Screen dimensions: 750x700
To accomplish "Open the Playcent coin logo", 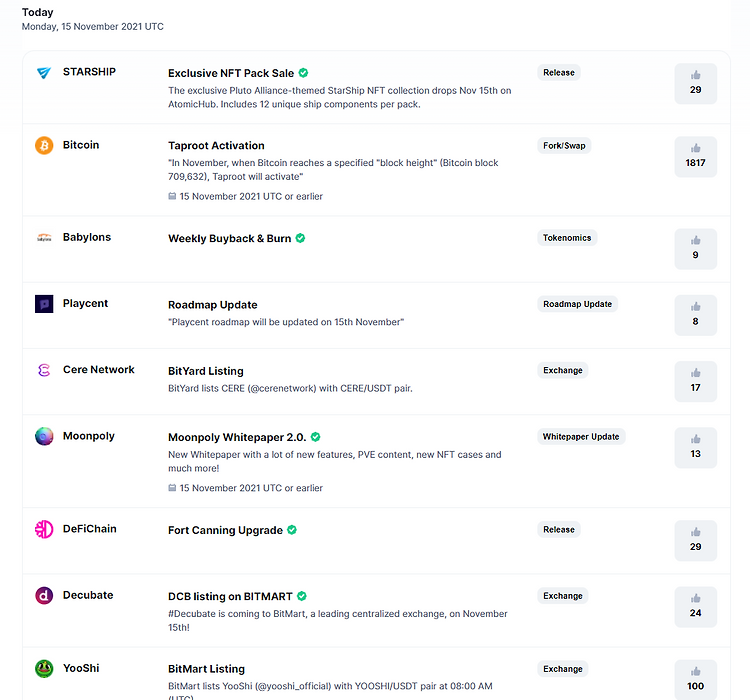I will [x=44, y=304].
